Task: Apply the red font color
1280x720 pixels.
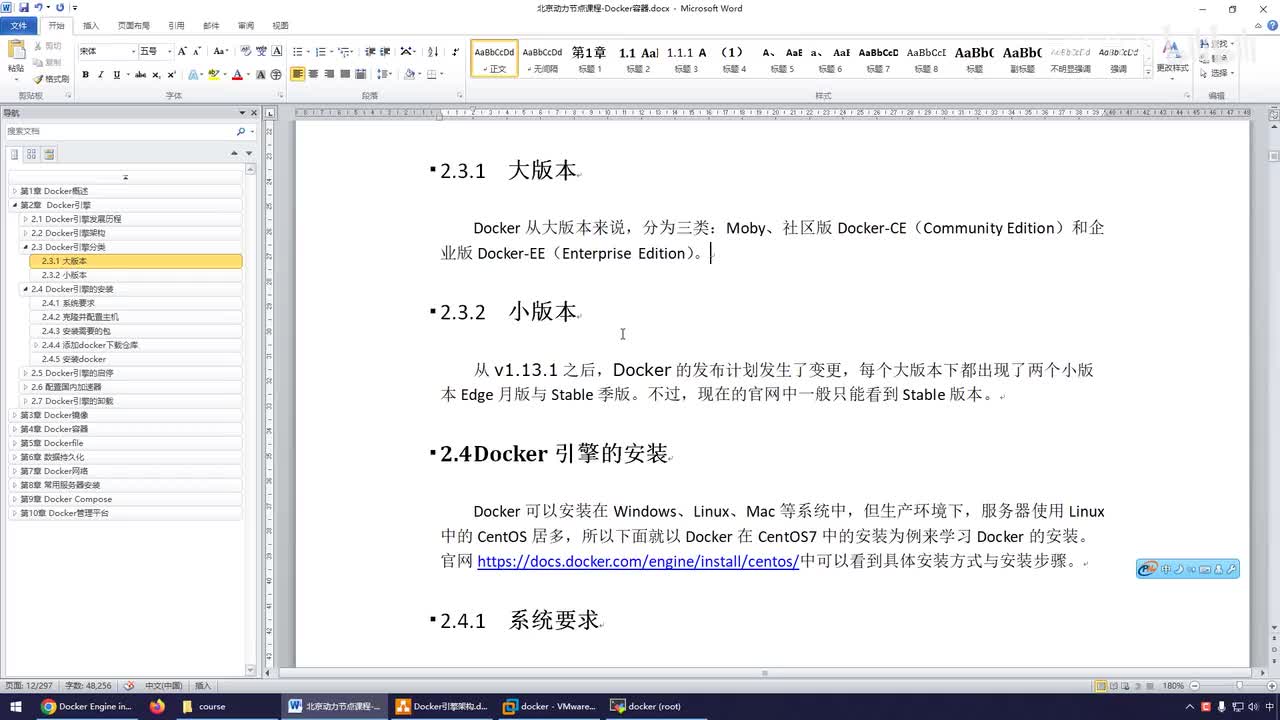Action: tap(237, 74)
